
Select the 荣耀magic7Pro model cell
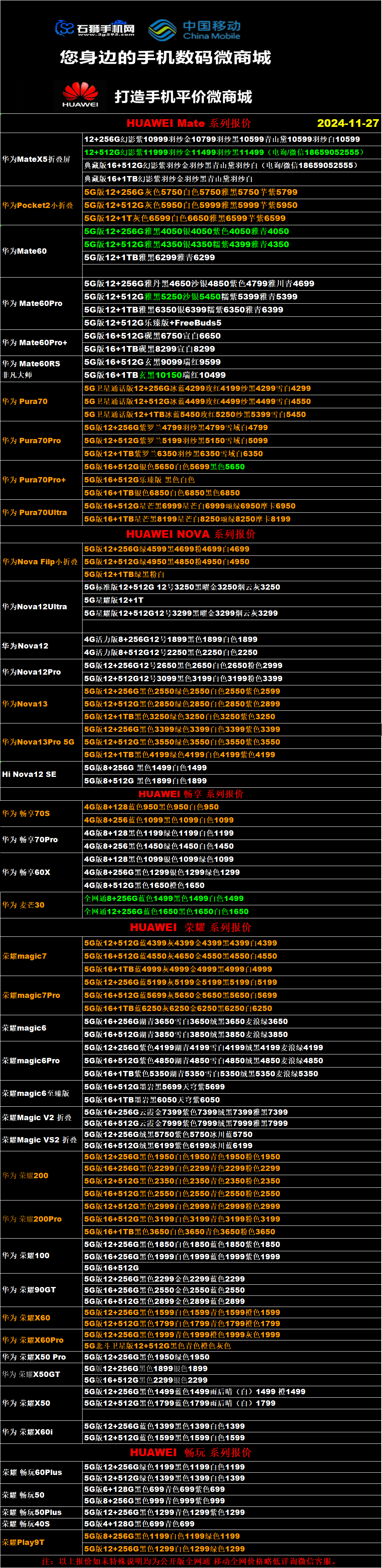pos(41,995)
